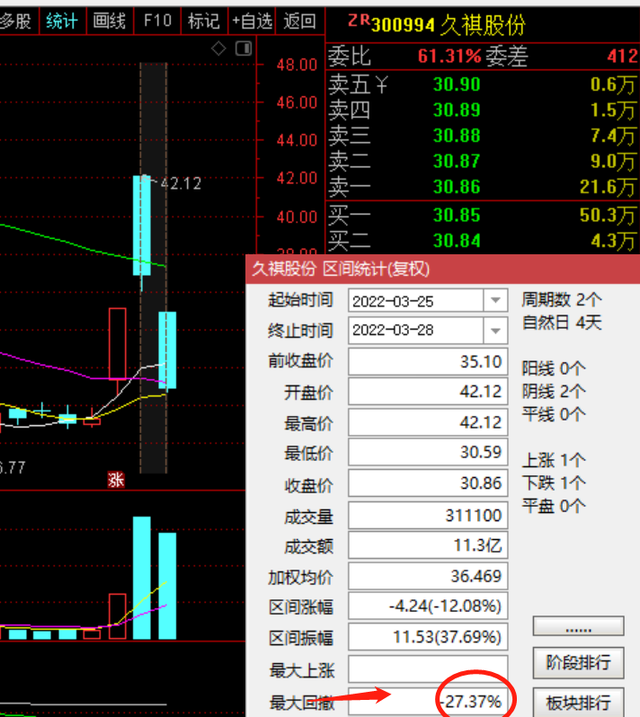Click the 标记 toolbar item
Image resolution: width=640 pixels, height=717 pixels.
[x=204, y=21]
